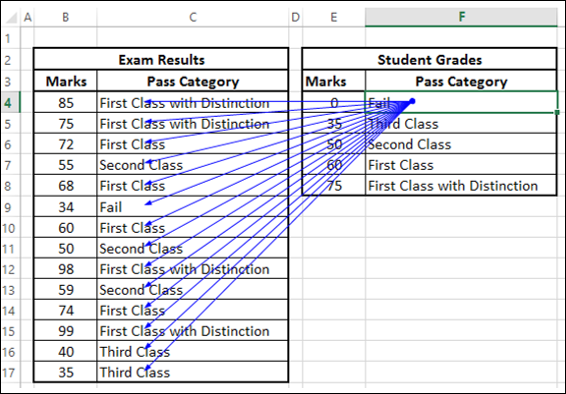Select Third Class cell in row 17

click(193, 372)
